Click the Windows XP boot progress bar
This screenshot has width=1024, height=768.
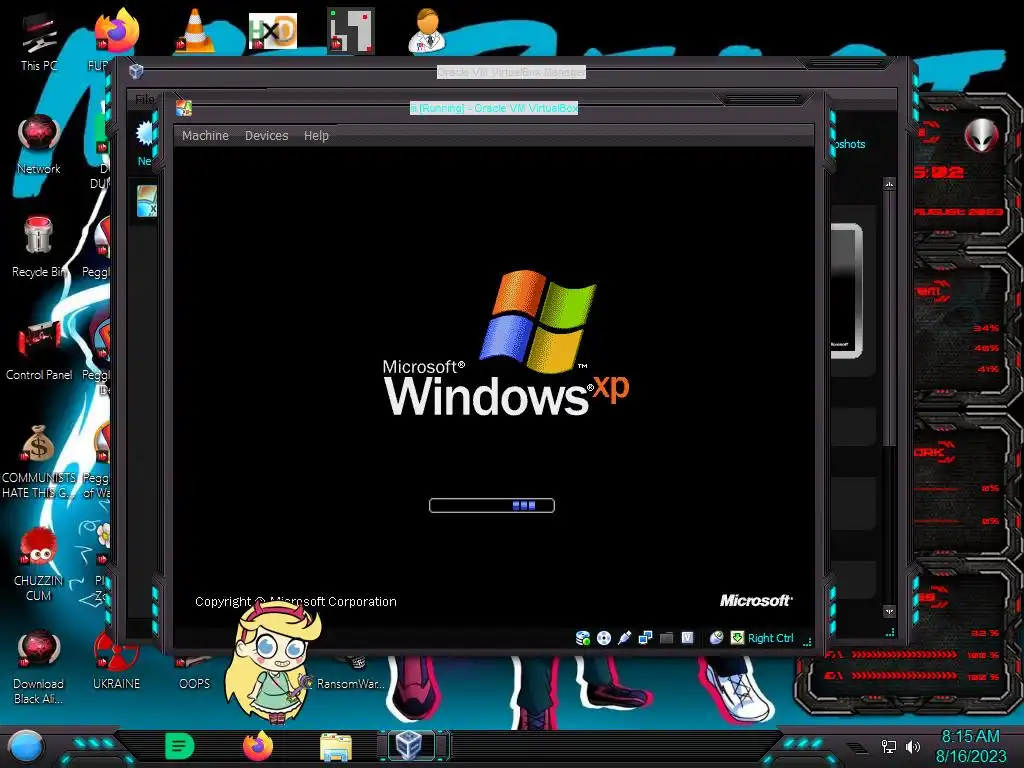(492, 505)
